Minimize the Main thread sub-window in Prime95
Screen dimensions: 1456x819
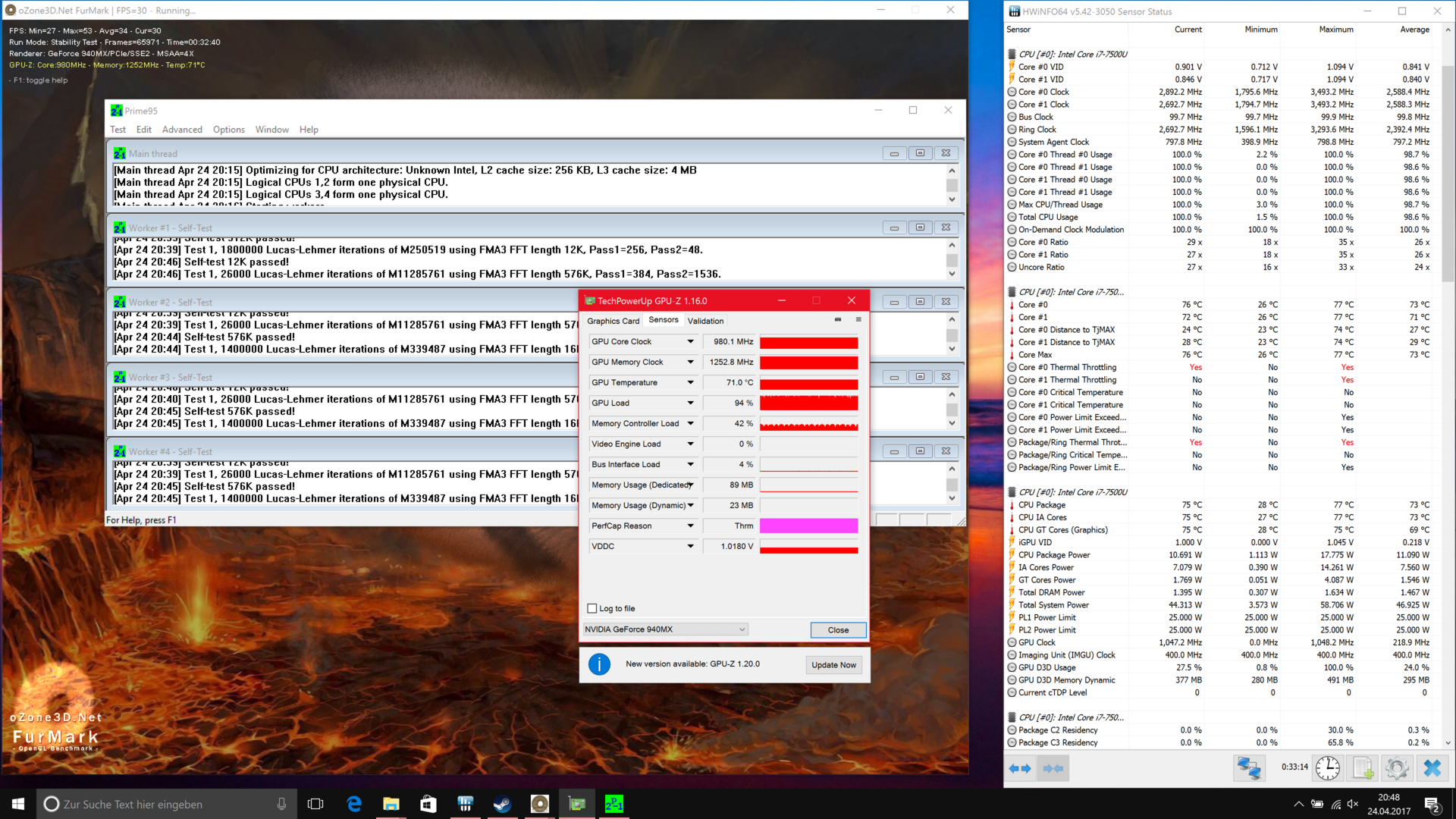tap(894, 153)
